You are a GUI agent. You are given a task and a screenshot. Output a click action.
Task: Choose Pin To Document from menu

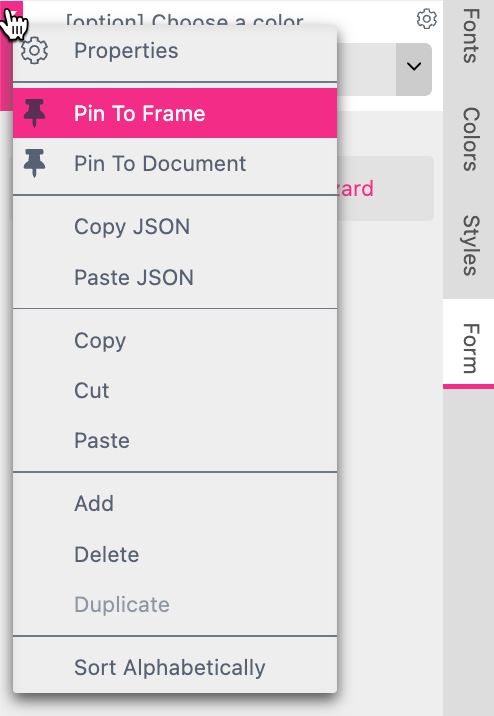click(x=175, y=163)
